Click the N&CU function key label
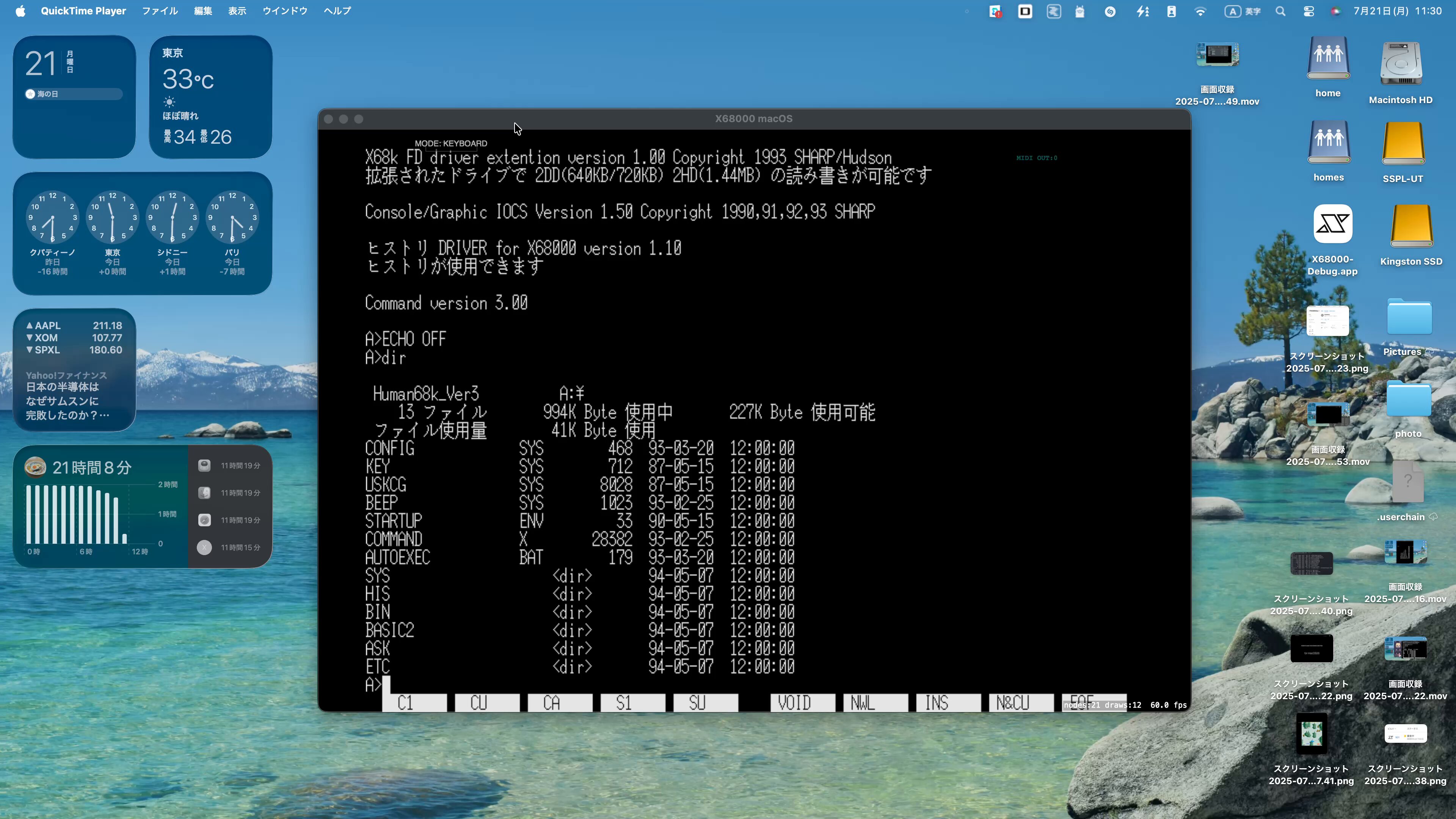Screen dimensions: 1456x819 click(x=1021, y=703)
